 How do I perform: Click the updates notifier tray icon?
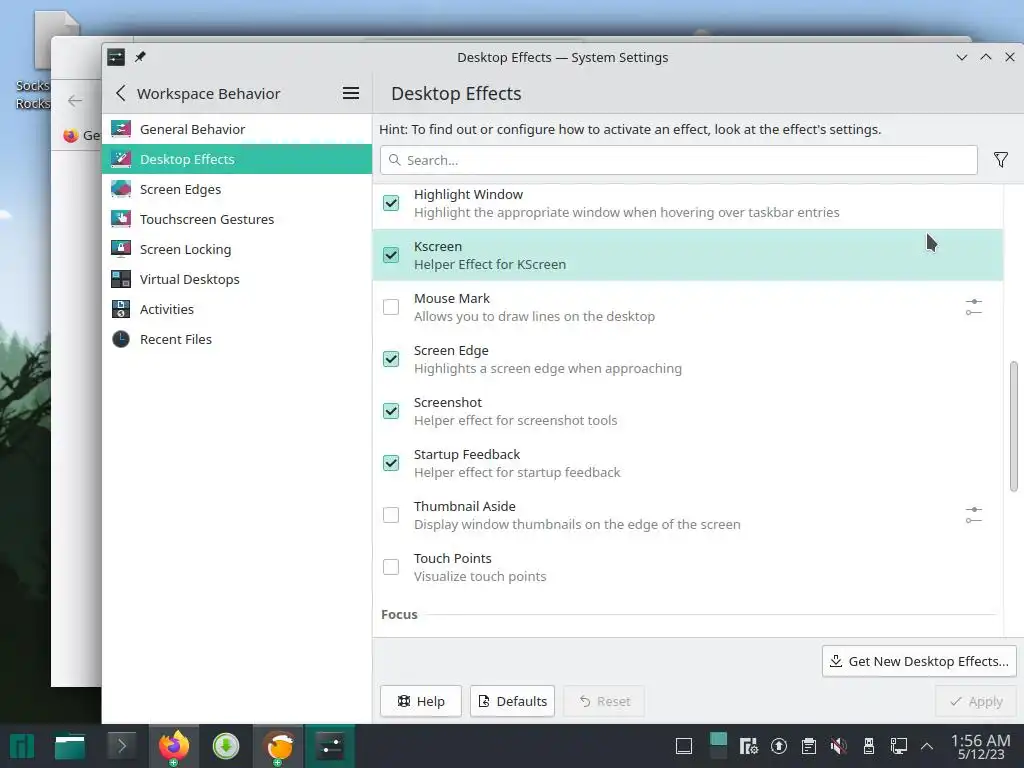click(x=778, y=746)
